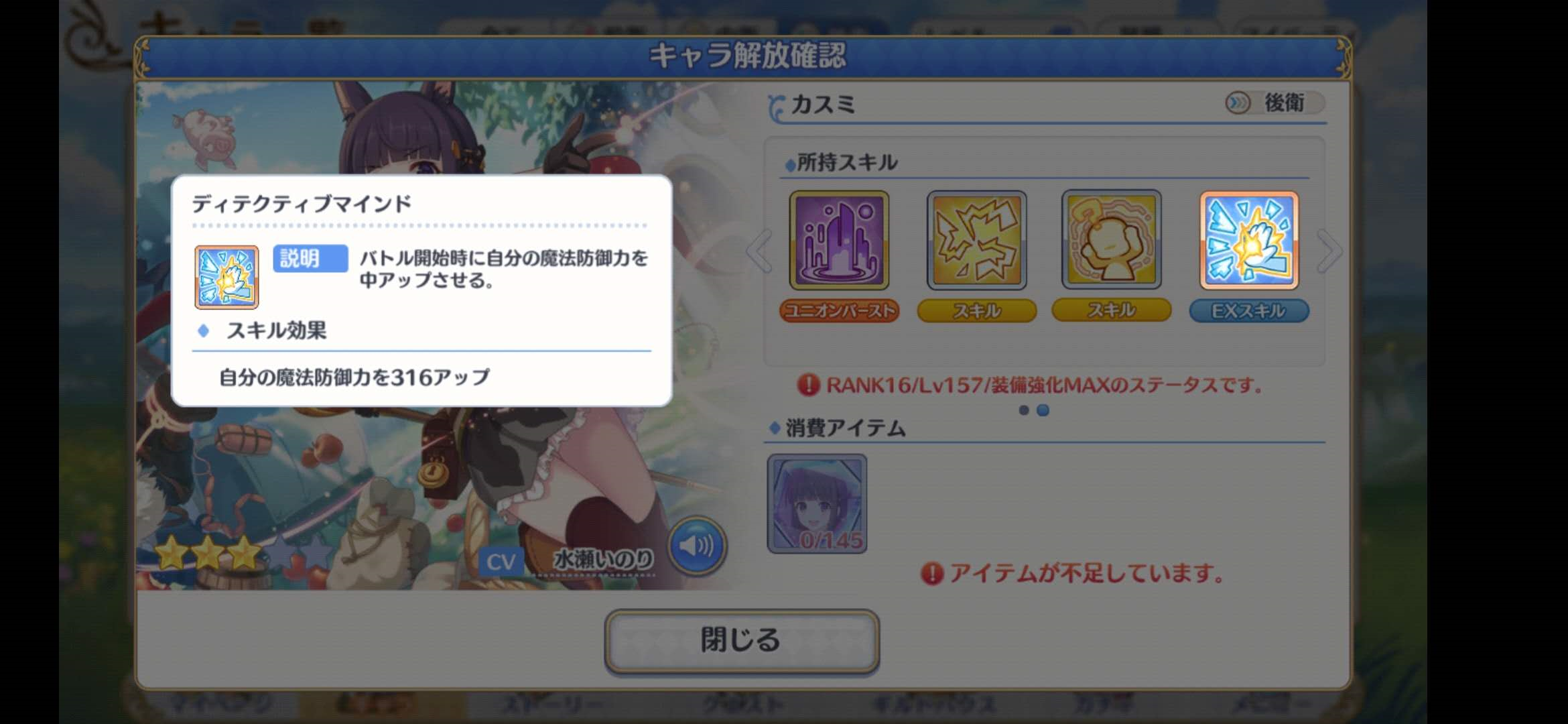Tap the first yellow lightning skill icon

click(x=976, y=240)
